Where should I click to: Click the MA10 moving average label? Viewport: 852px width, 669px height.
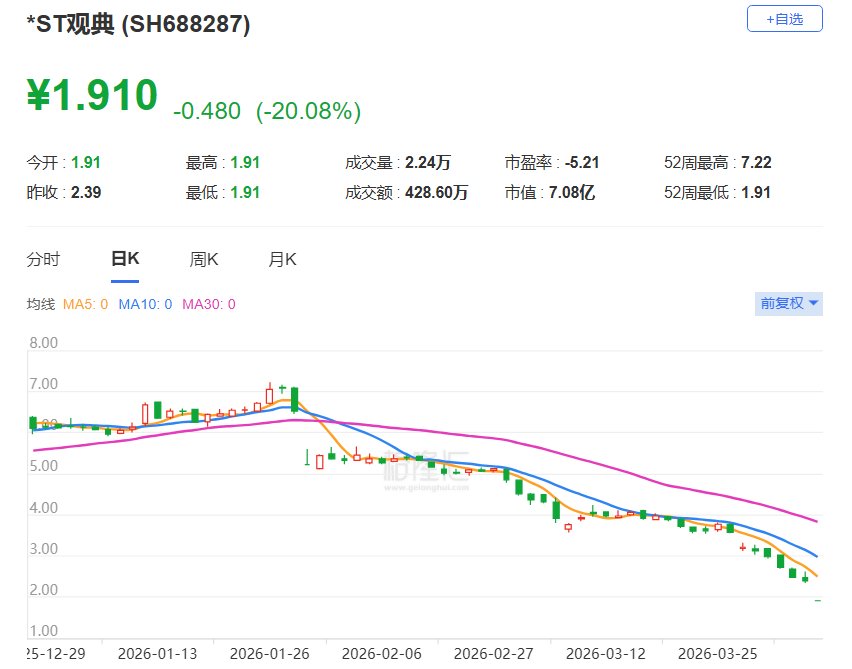pyautogui.click(x=145, y=304)
